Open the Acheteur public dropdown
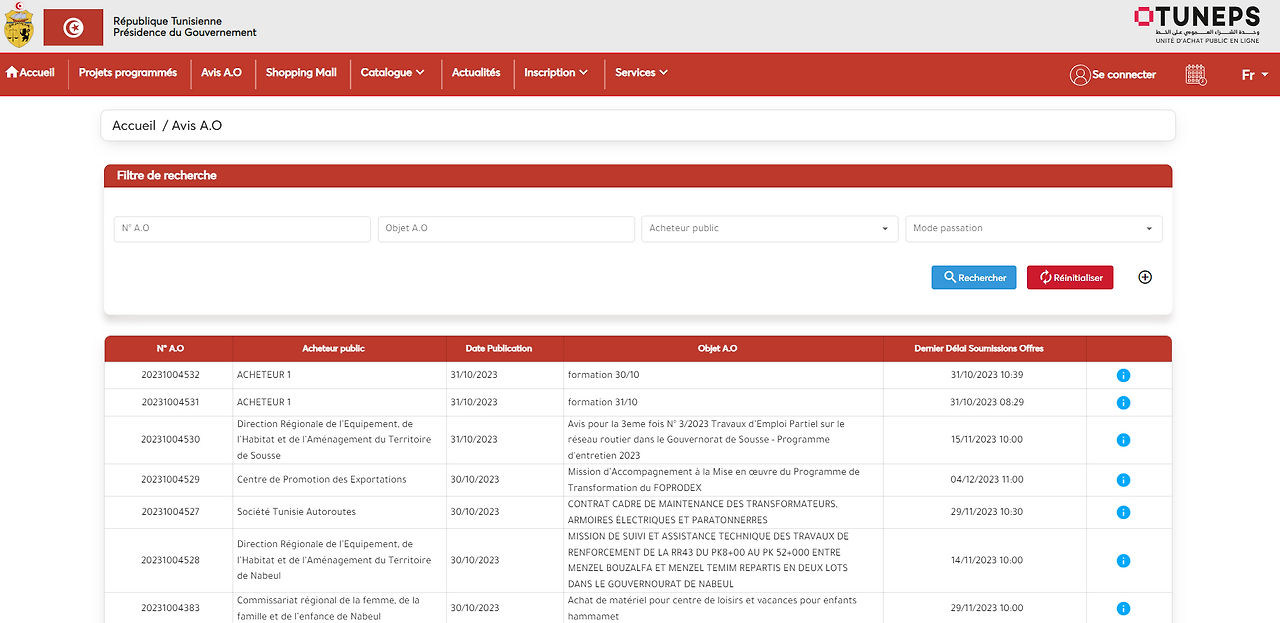 pyautogui.click(x=770, y=229)
